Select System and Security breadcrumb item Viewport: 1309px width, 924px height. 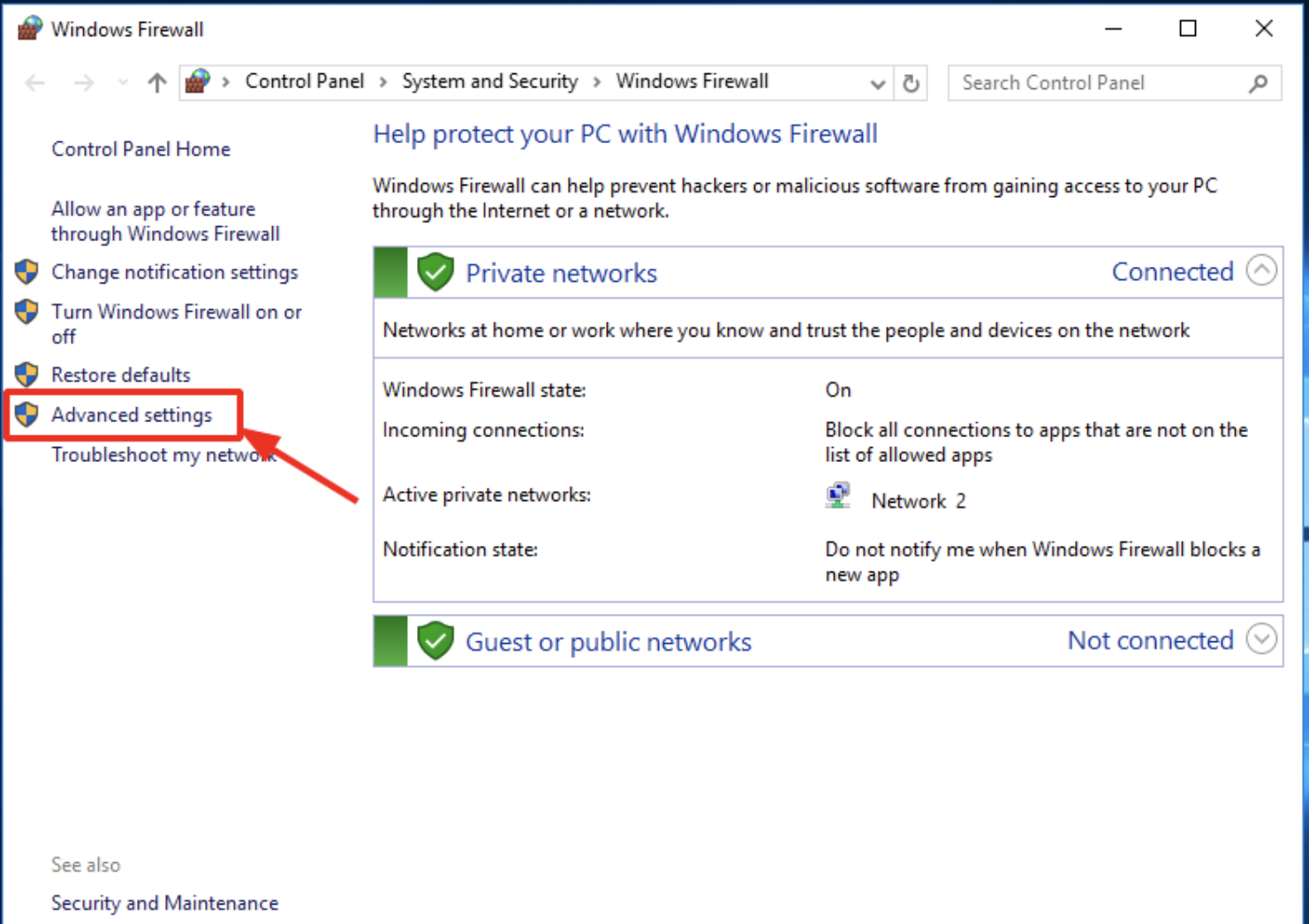(489, 81)
